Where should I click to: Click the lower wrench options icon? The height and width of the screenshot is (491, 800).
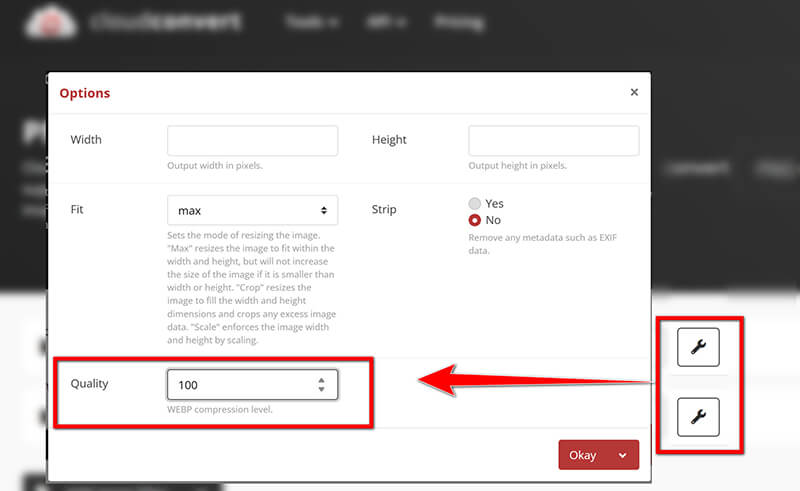tap(698, 416)
